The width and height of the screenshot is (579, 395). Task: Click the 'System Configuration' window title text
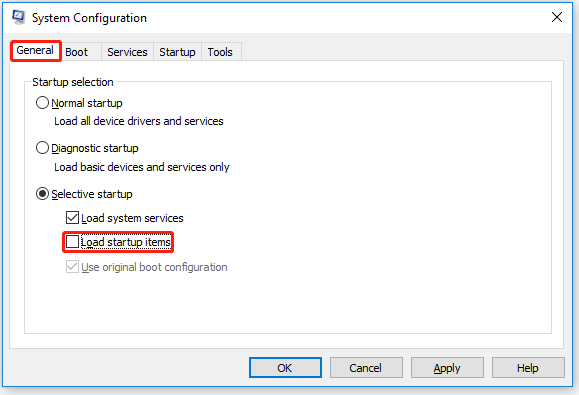click(89, 18)
